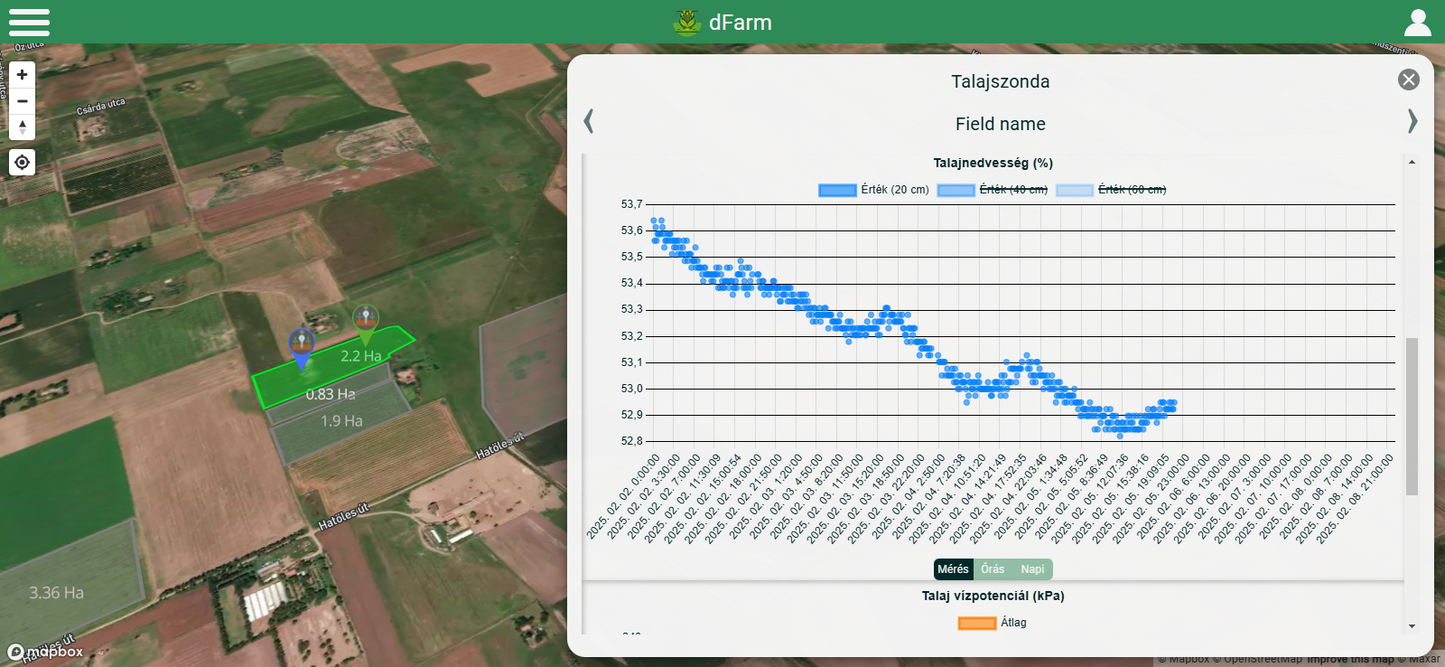1445x667 pixels.
Task: Switch chart to Napi daily view
Action: (x=1032, y=569)
